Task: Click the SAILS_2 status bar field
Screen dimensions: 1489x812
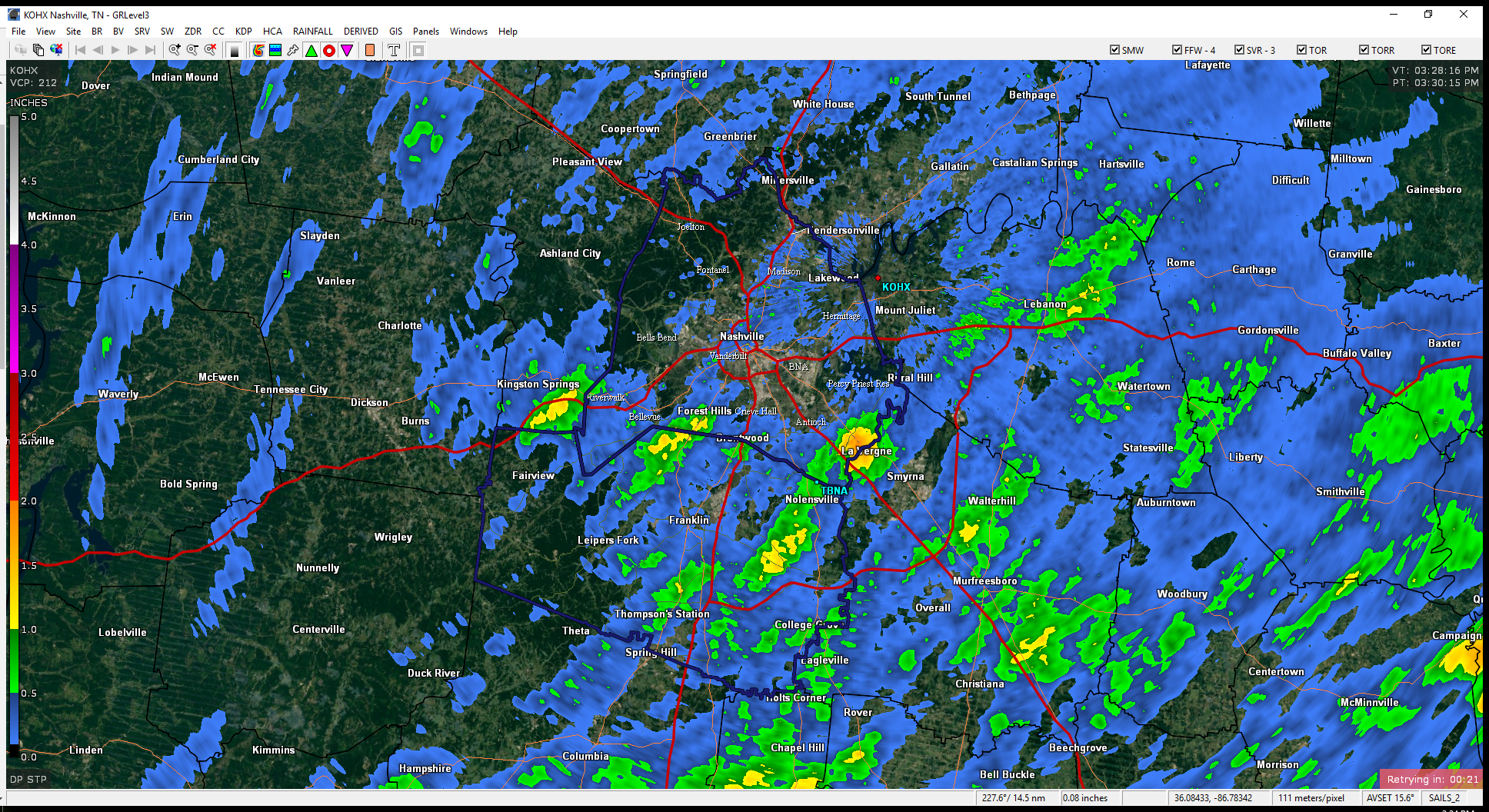Action: (x=1446, y=798)
